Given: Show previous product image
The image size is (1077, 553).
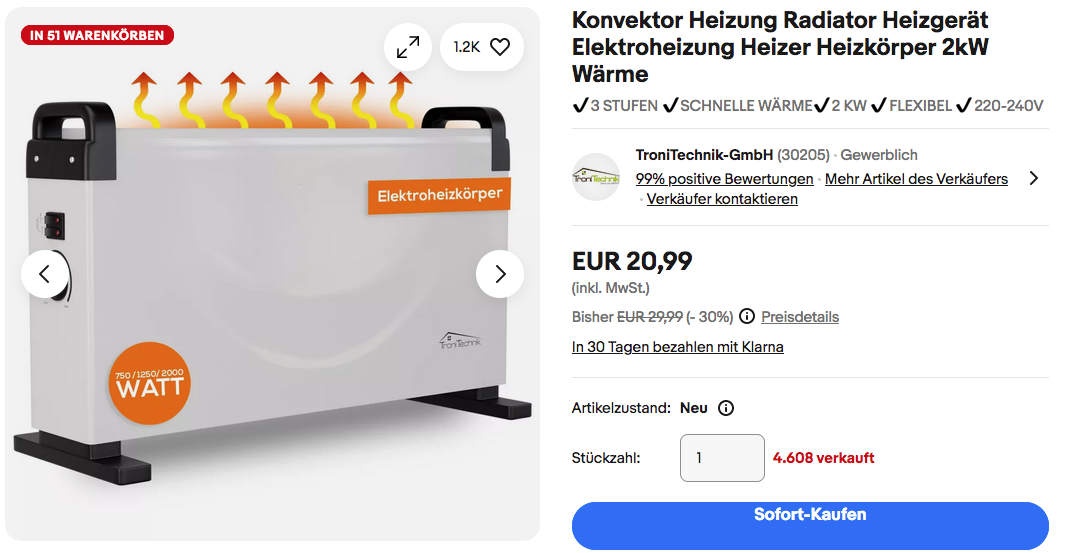Looking at the screenshot, I should coord(45,274).
